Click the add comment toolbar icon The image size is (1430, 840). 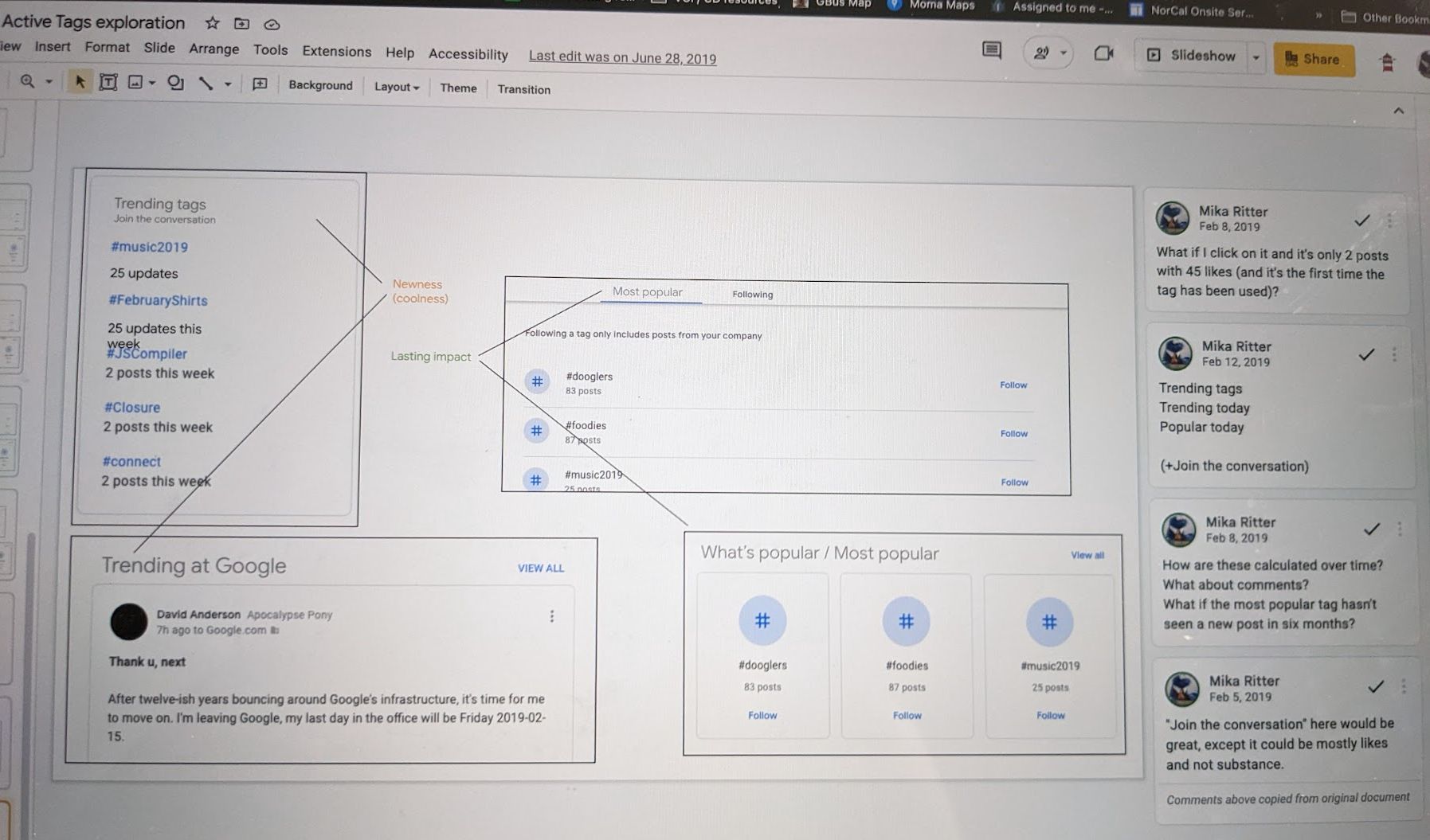pos(260,84)
